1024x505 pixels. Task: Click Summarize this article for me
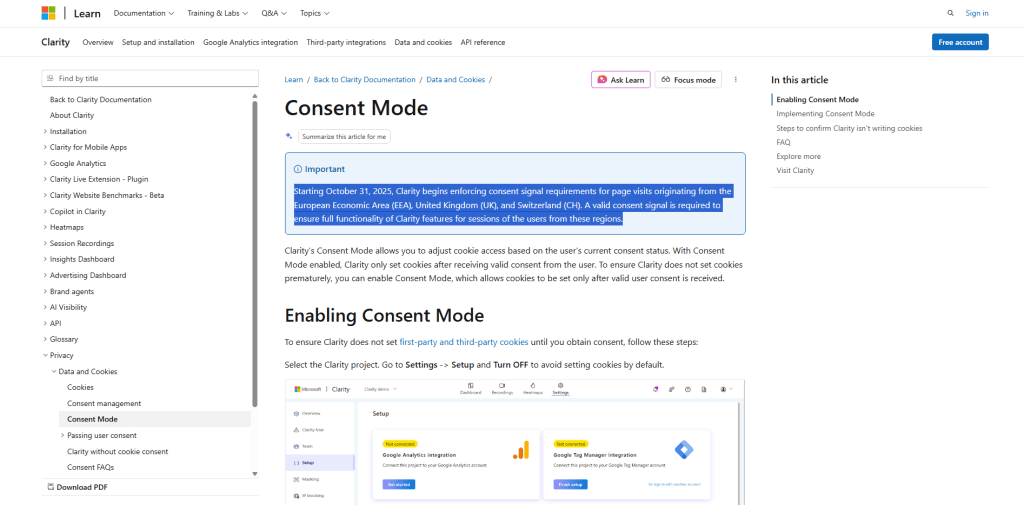(x=337, y=136)
